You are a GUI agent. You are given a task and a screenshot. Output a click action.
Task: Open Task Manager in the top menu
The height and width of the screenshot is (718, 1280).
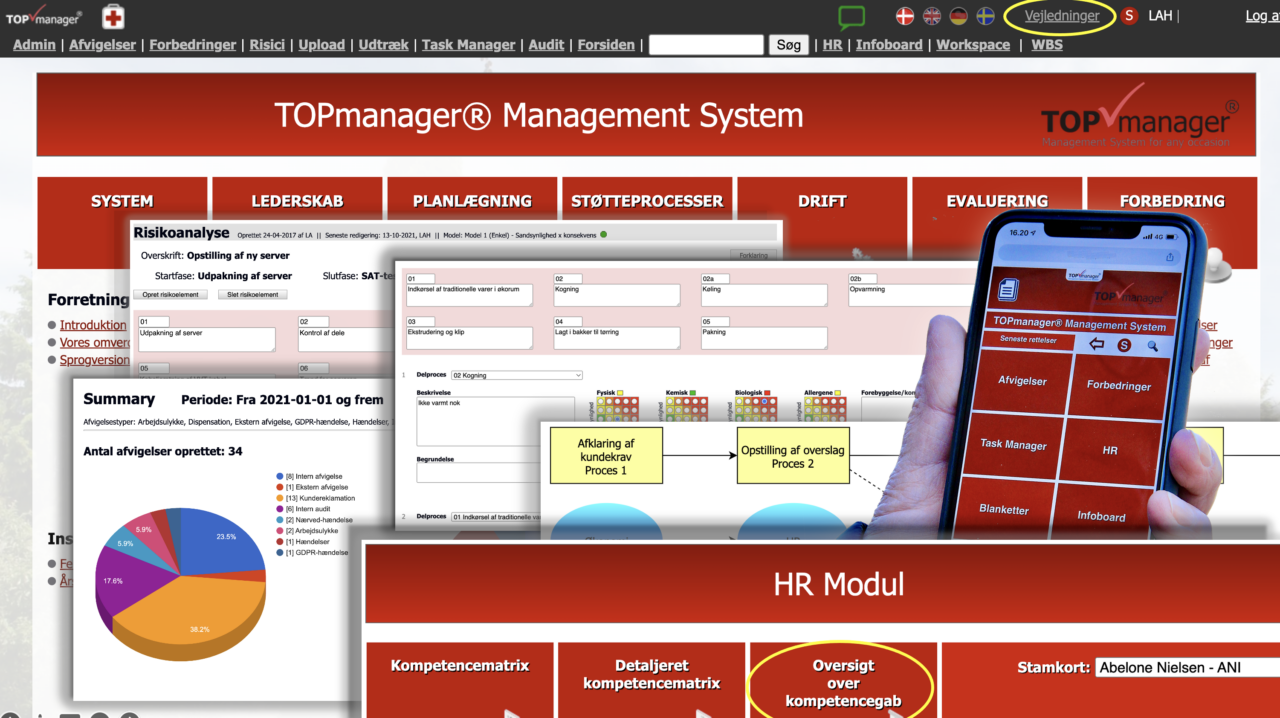(x=468, y=45)
